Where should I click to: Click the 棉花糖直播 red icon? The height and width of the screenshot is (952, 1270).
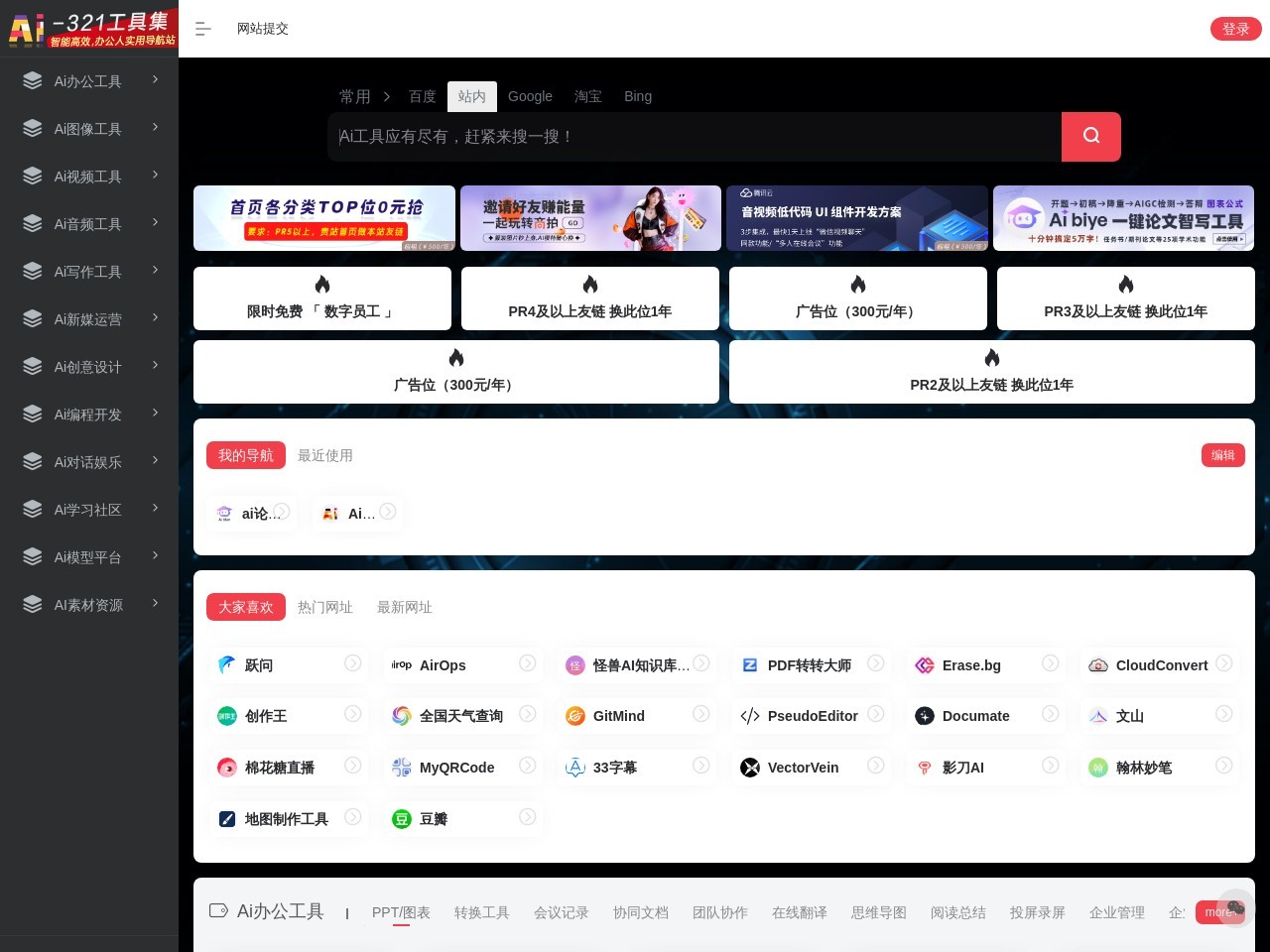coord(227,768)
